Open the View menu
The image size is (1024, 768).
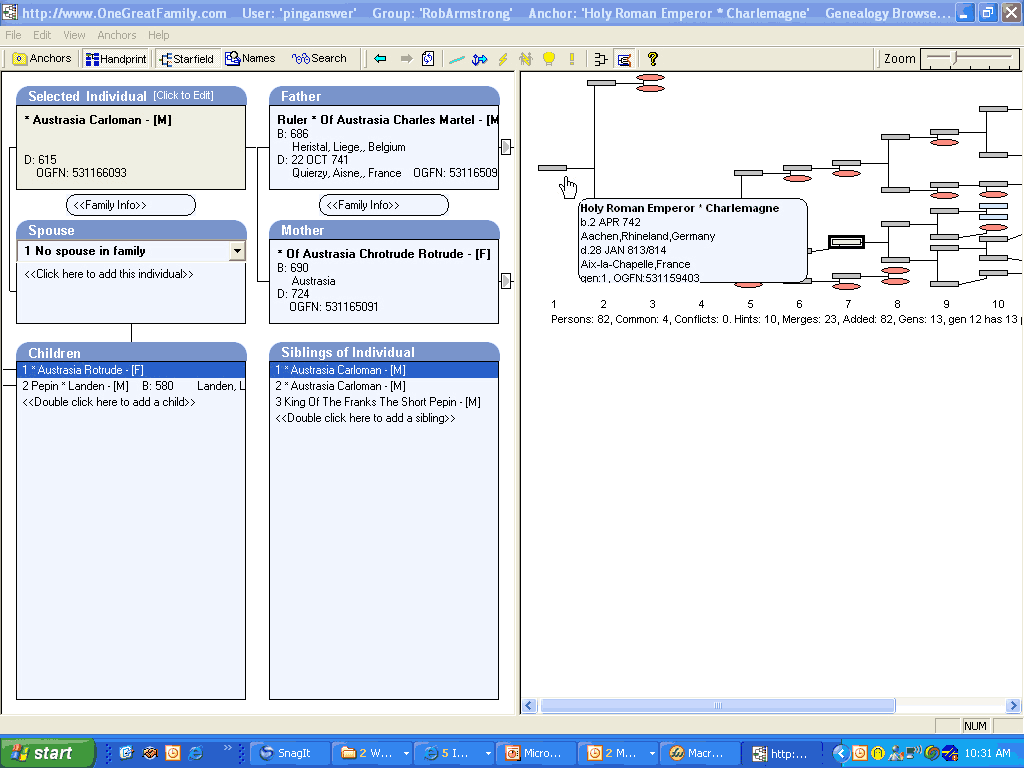click(74, 35)
